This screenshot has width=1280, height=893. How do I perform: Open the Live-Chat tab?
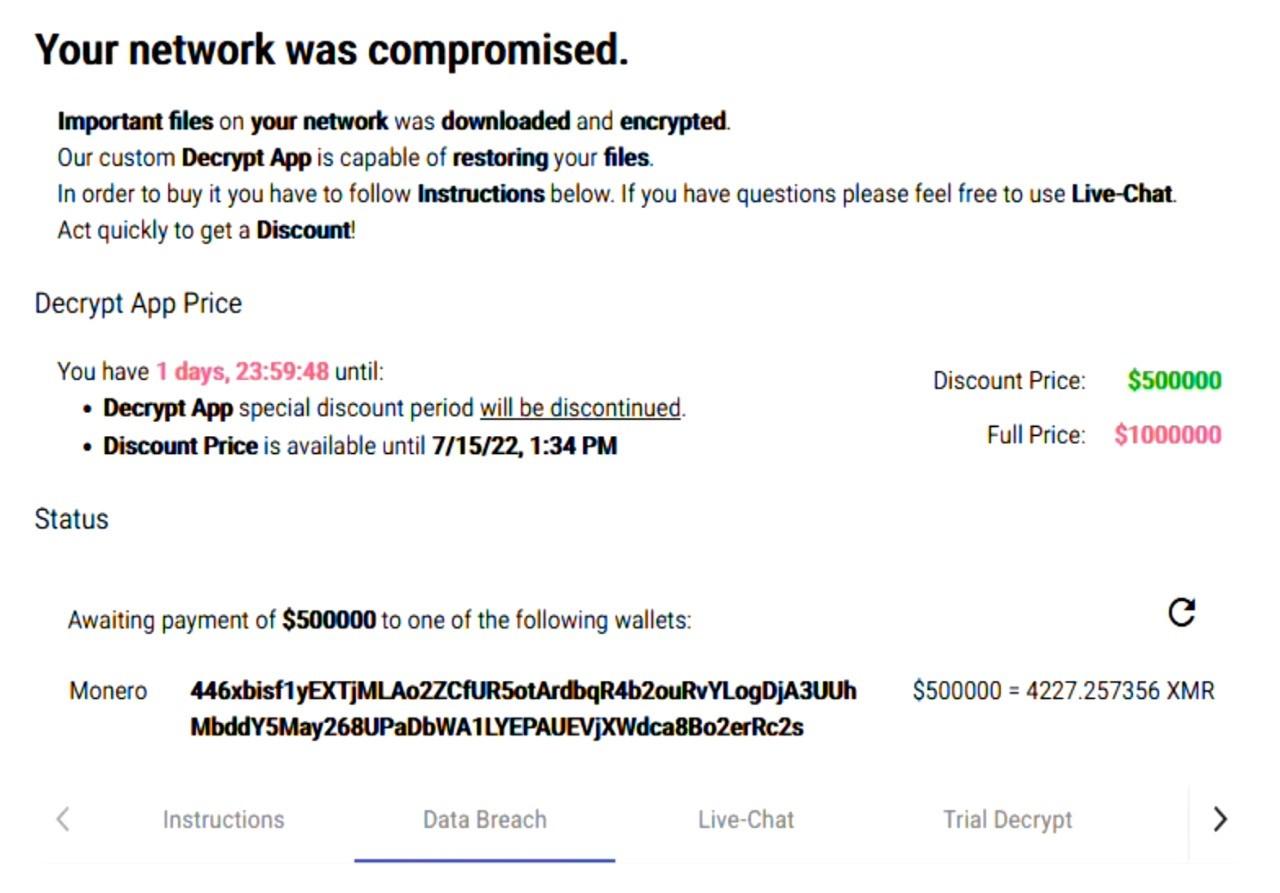746,820
